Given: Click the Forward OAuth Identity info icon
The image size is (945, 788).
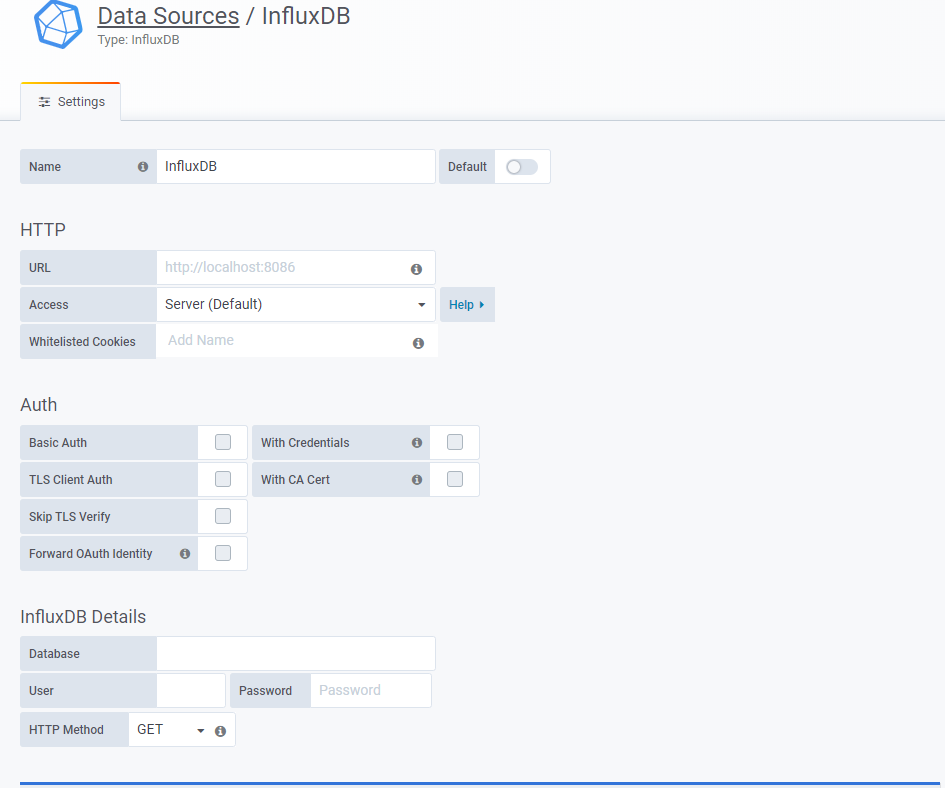Looking at the screenshot, I should [x=185, y=554].
